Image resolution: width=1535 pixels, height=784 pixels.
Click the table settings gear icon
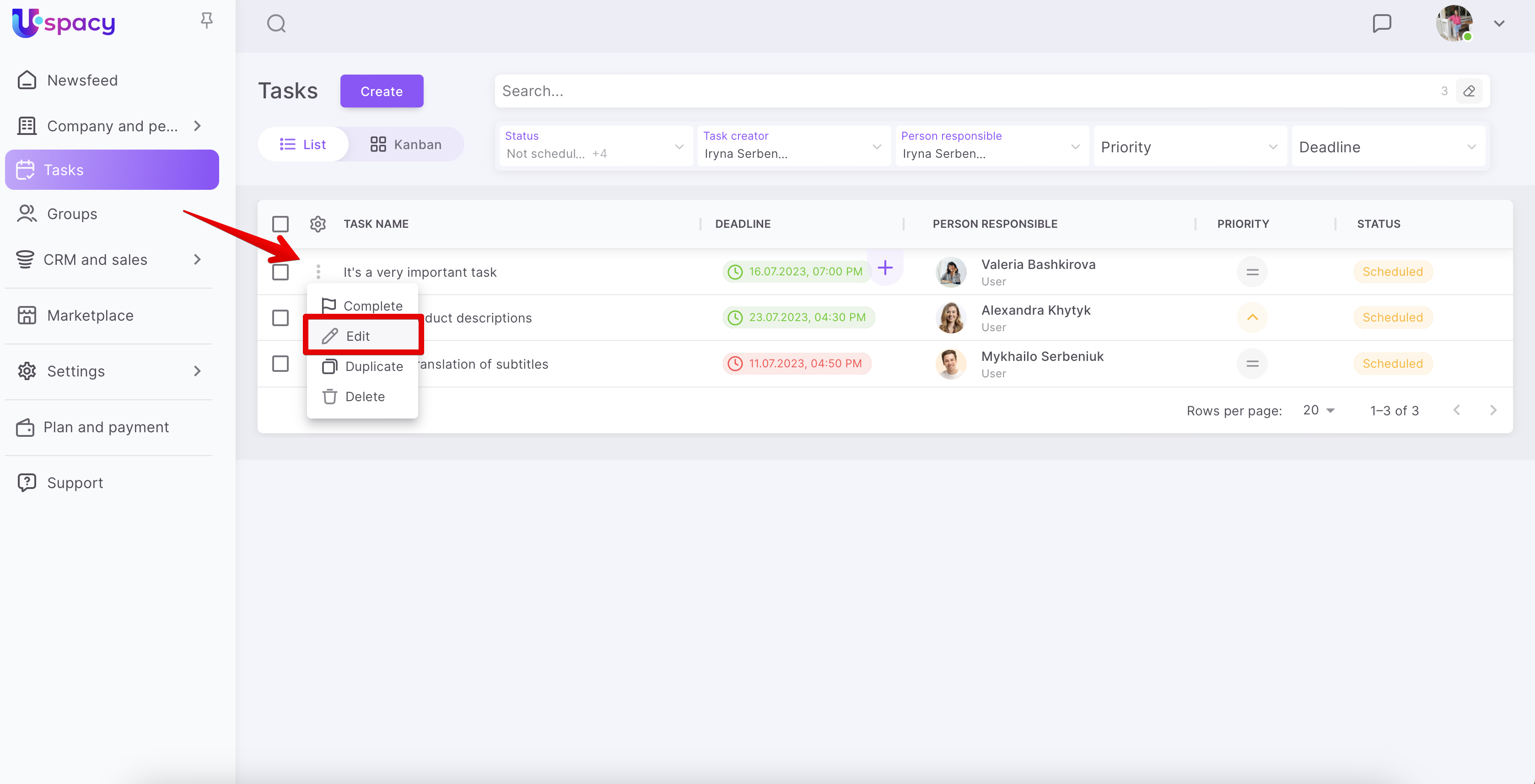318,224
